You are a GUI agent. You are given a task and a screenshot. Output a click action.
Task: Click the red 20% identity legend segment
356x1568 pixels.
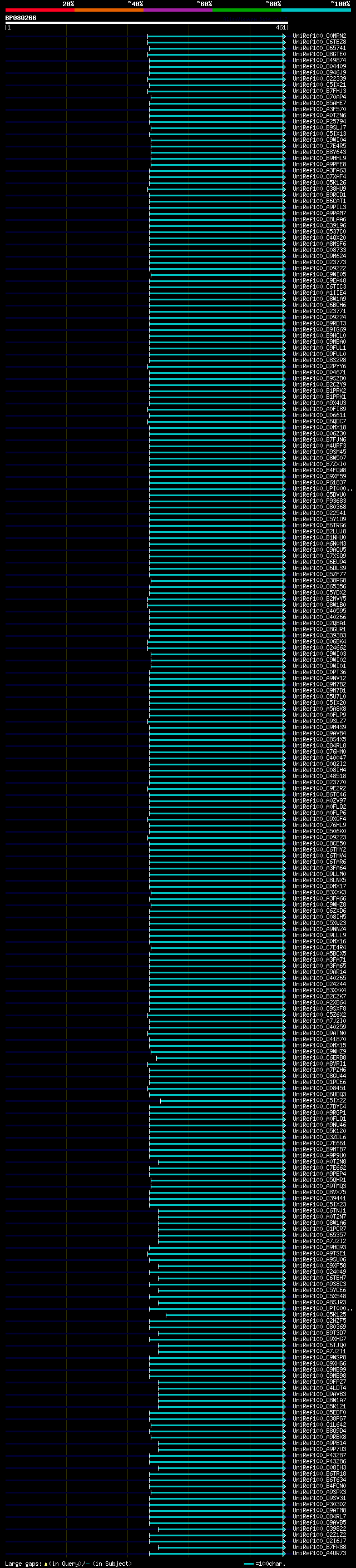coord(39,10)
